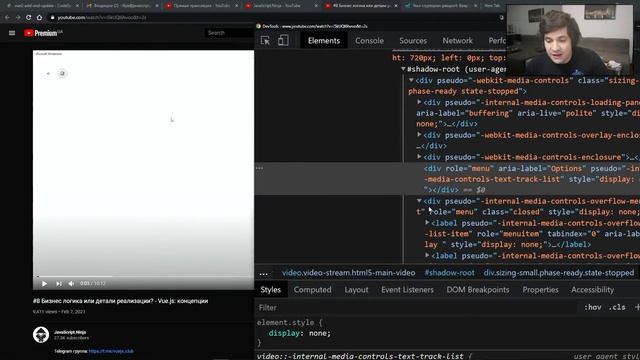This screenshot has width=640, height=360.
Task: Select the #shadow-root breadcrumb
Action: (449, 273)
